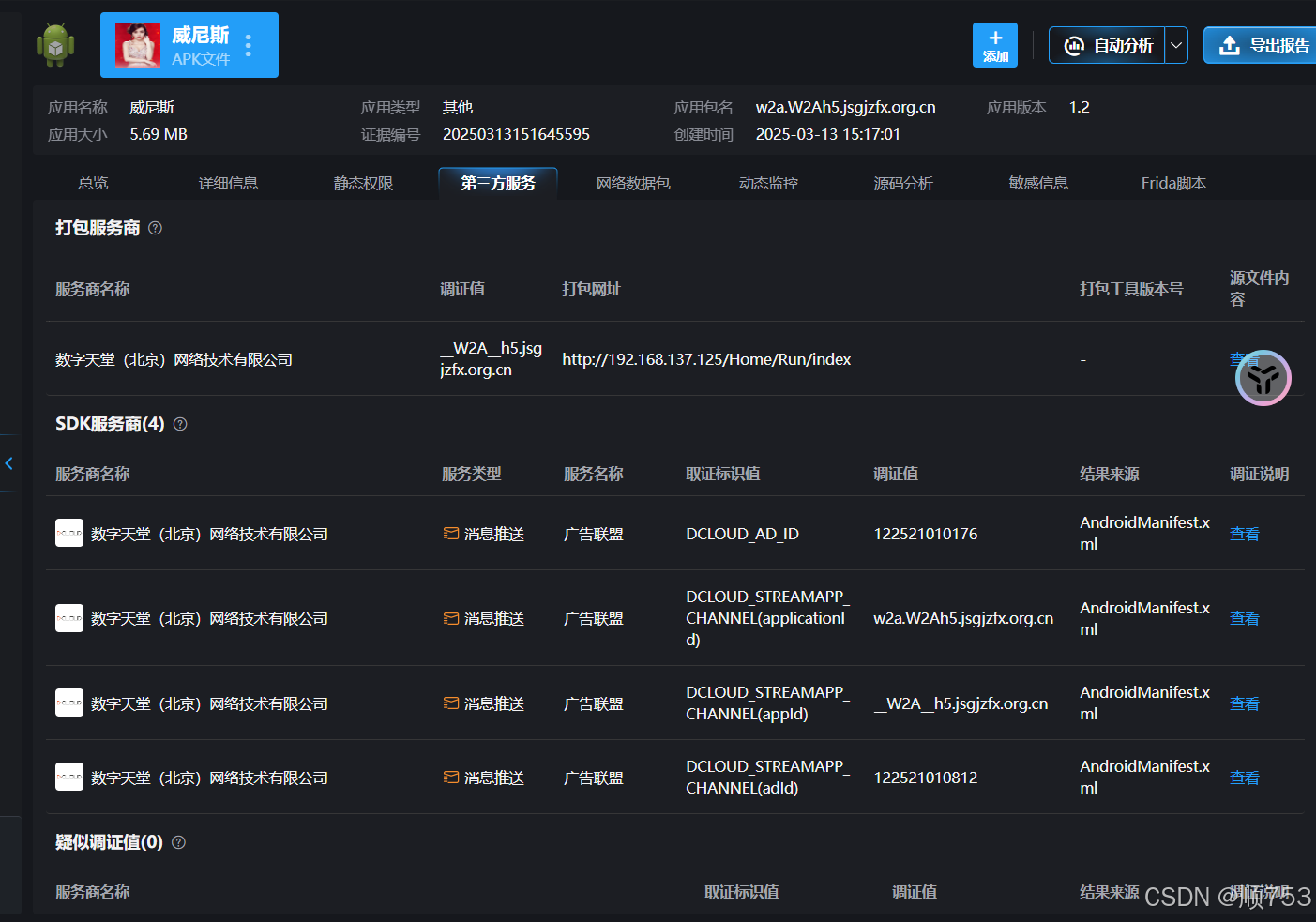The image size is (1316, 922).
Task: Click the Android robot logo icon
Action: (x=55, y=44)
